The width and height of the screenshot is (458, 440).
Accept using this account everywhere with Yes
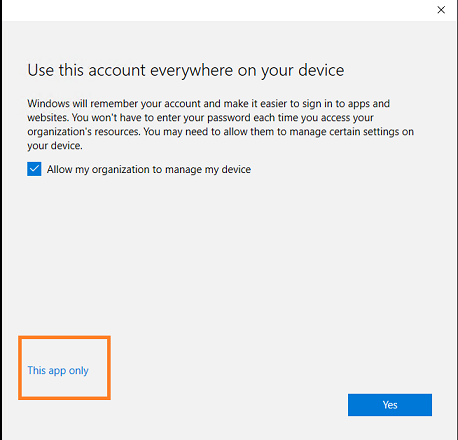[390, 405]
